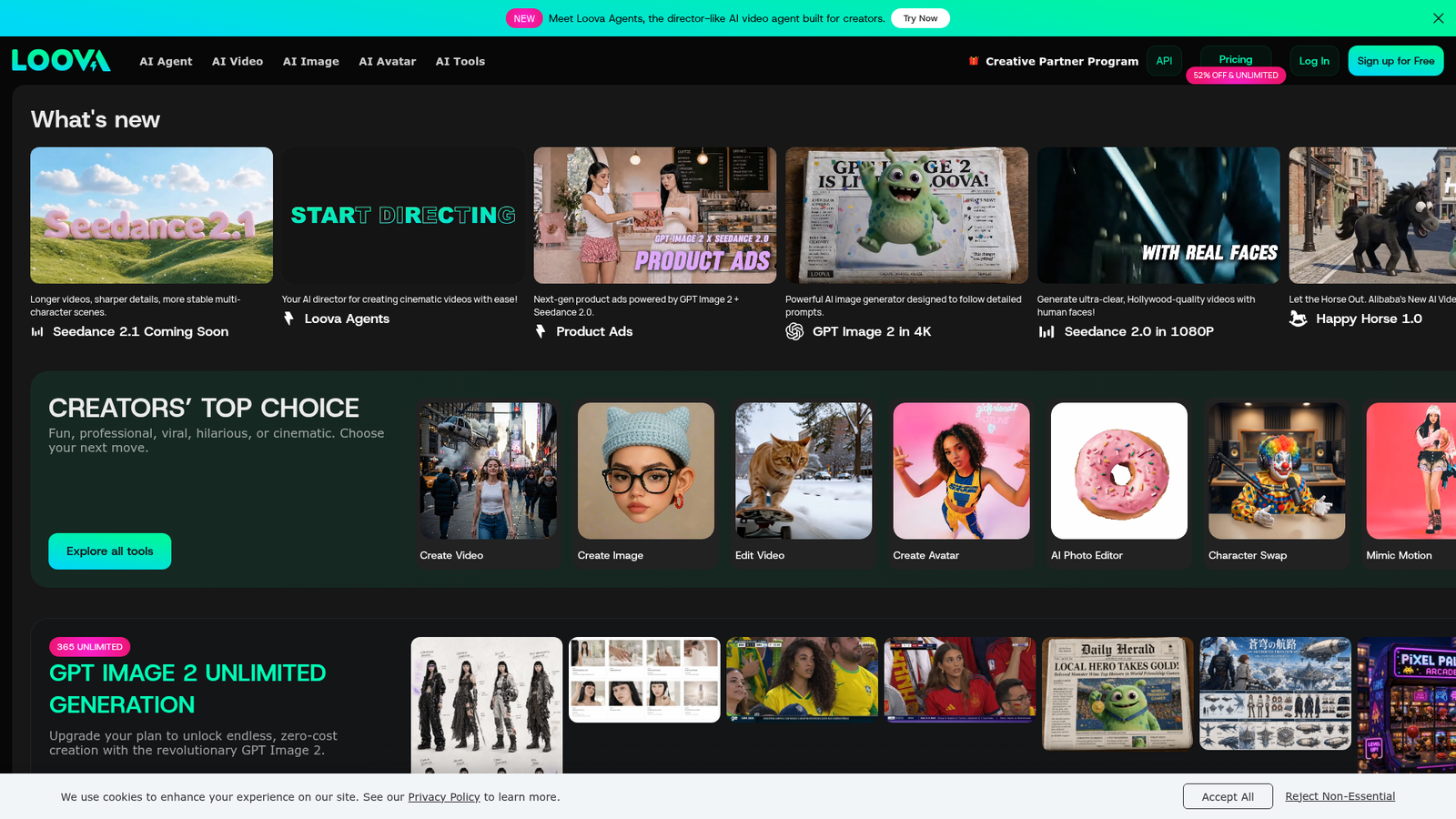The image size is (1456, 819).
Task: Select the AI Photo Editor donut card
Action: click(x=1119, y=484)
